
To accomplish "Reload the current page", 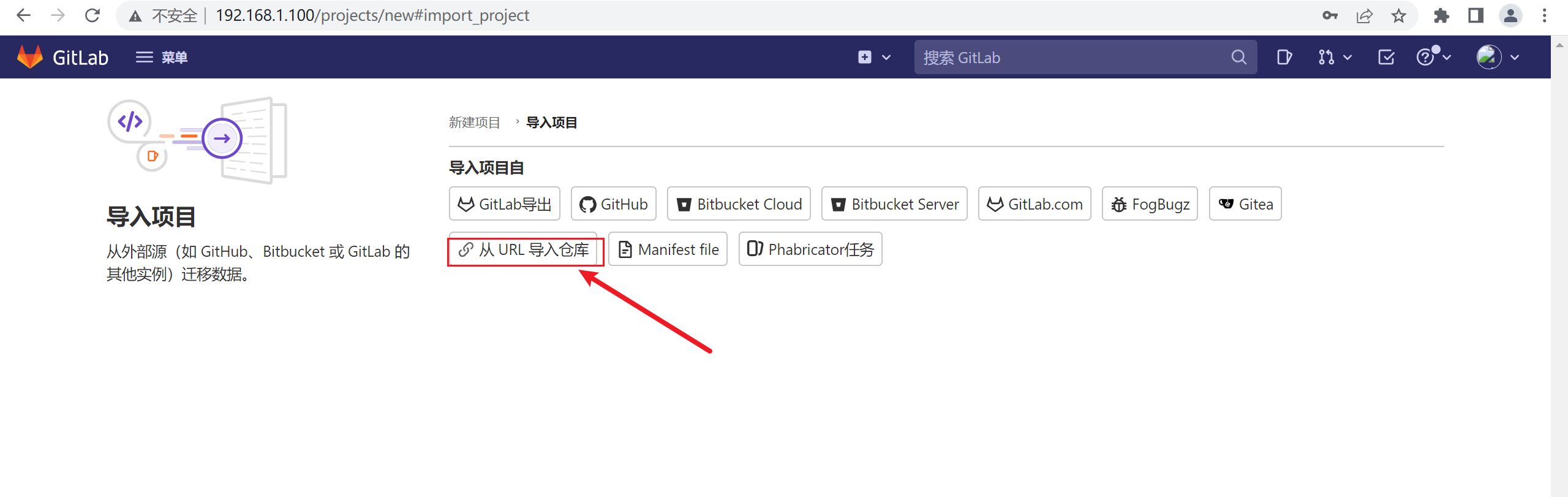I will click(92, 16).
